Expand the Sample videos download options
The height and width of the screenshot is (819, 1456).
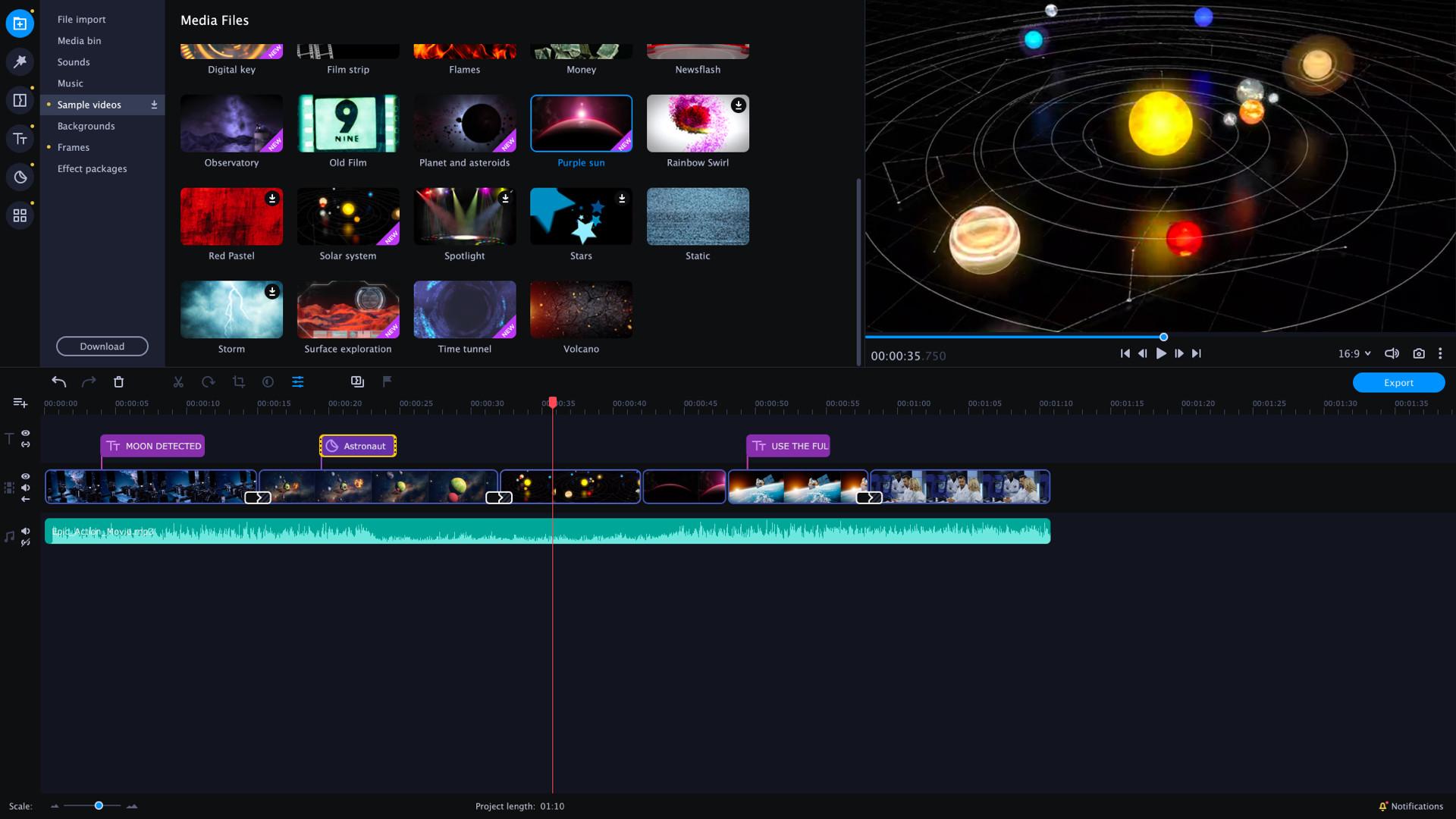coord(153,105)
